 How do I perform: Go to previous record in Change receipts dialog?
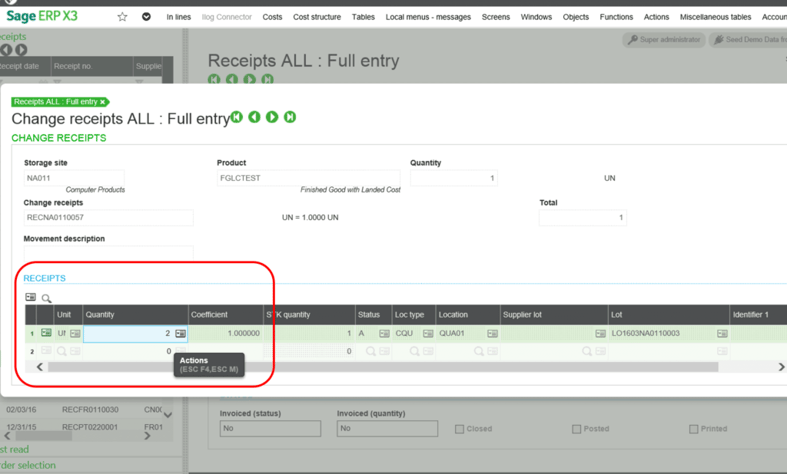click(254, 117)
